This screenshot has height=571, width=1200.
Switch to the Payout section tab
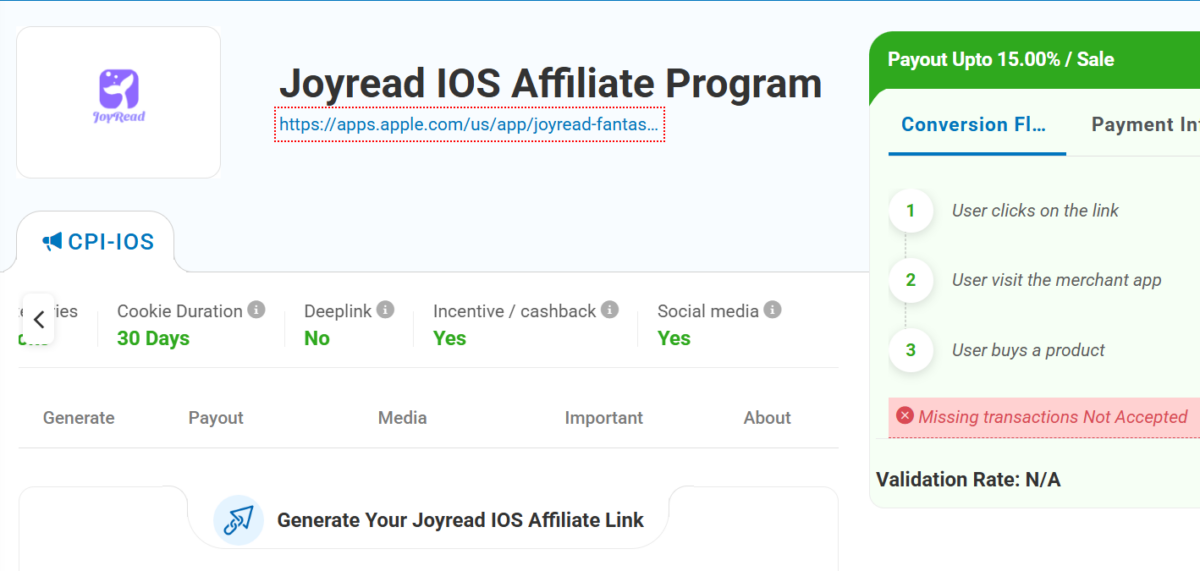[x=216, y=418]
